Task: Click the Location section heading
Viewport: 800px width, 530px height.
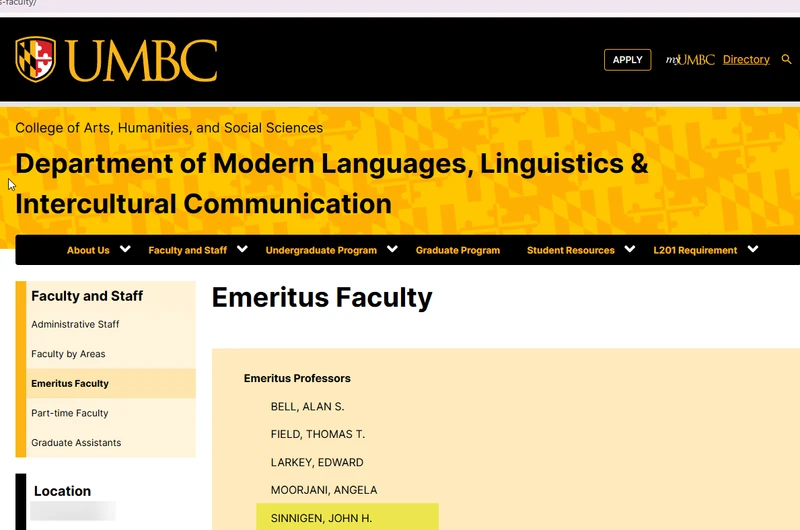Action: (x=62, y=491)
